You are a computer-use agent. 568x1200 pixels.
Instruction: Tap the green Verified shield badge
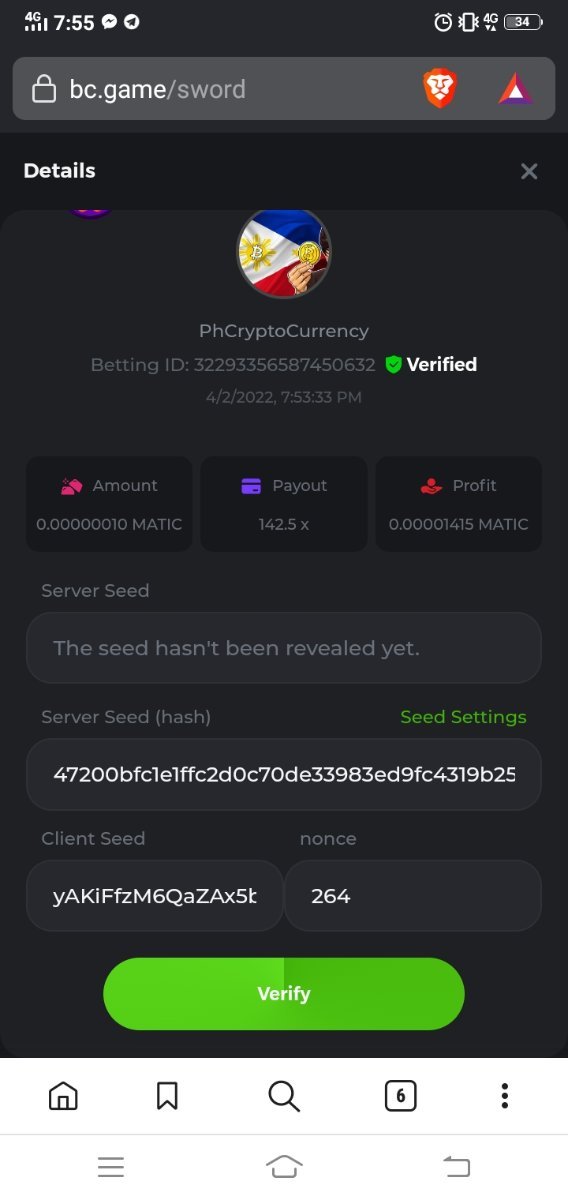[393, 365]
